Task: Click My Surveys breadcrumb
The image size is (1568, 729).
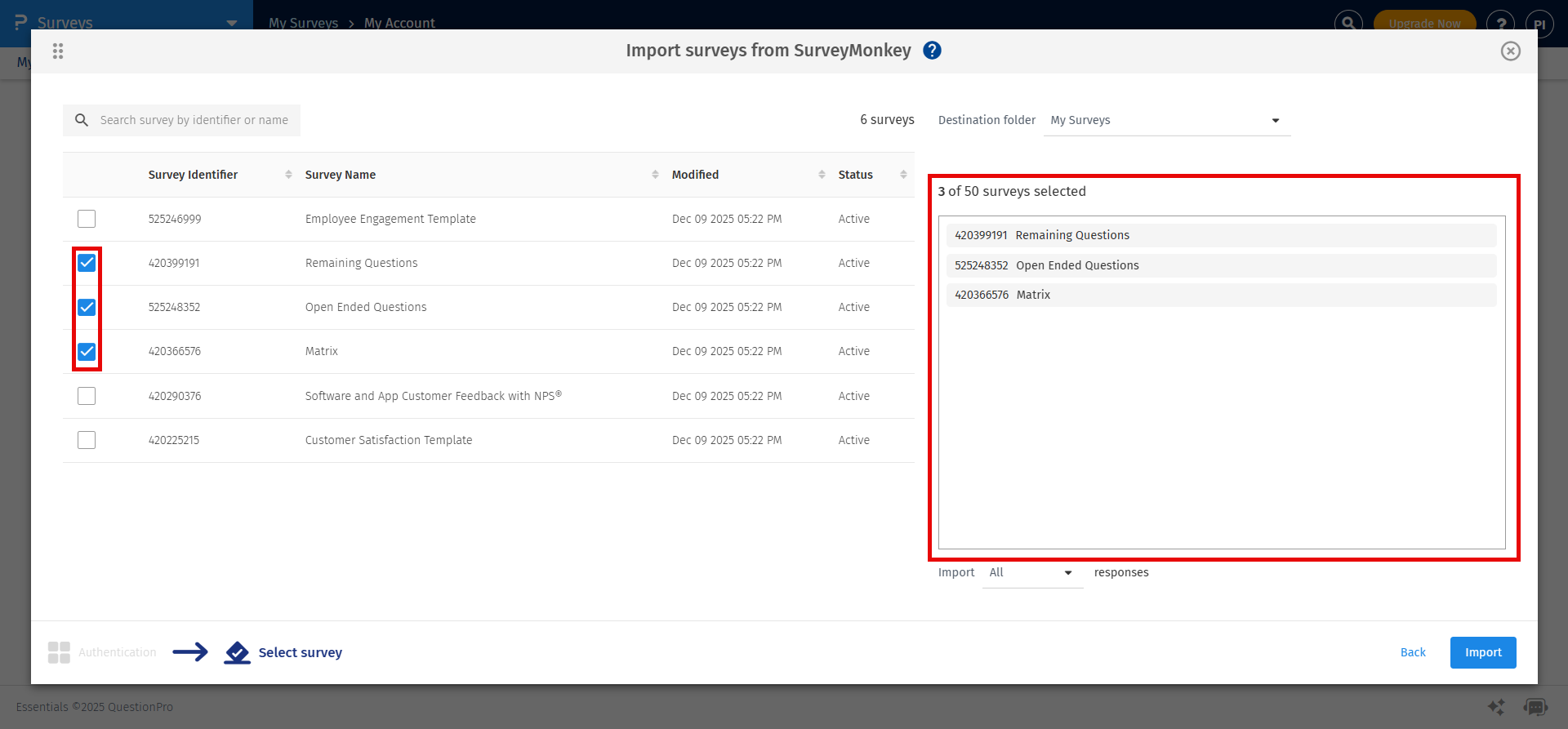Action: tap(304, 23)
